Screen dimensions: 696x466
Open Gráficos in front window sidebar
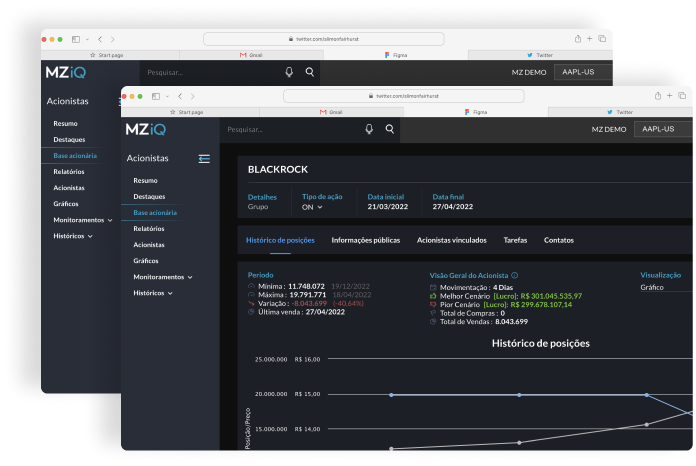pos(146,261)
